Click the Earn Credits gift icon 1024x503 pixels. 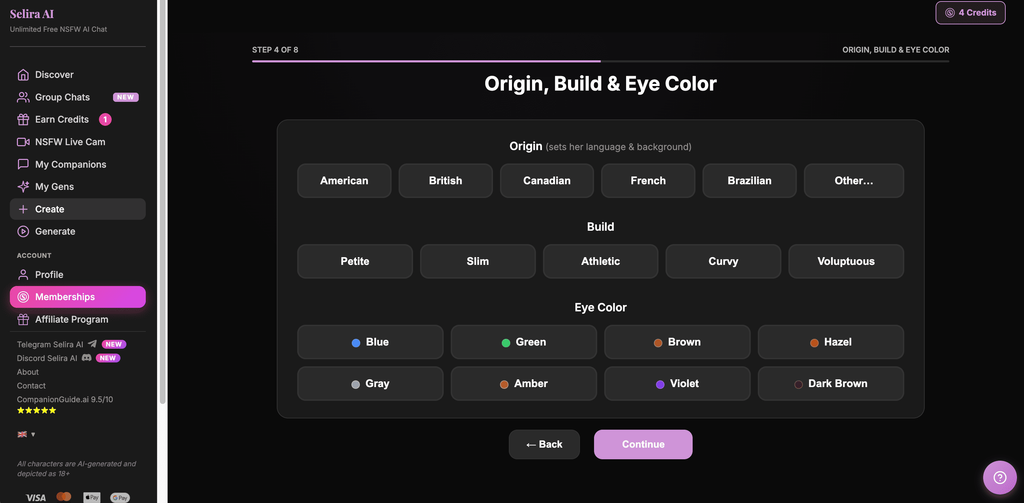pyautogui.click(x=24, y=120)
